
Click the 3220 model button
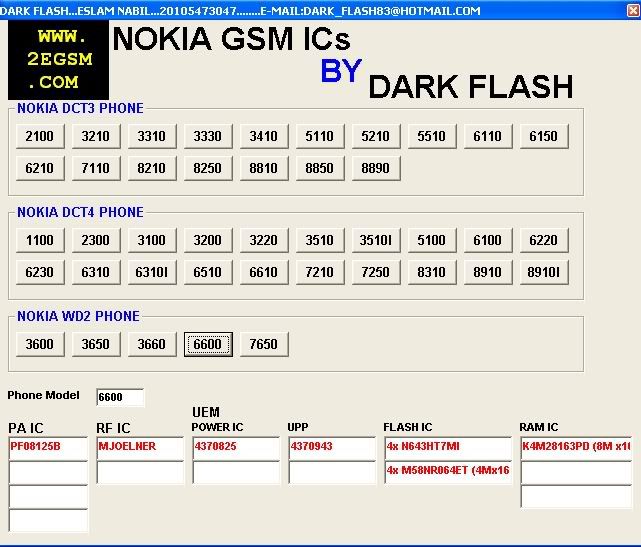[x=264, y=240]
